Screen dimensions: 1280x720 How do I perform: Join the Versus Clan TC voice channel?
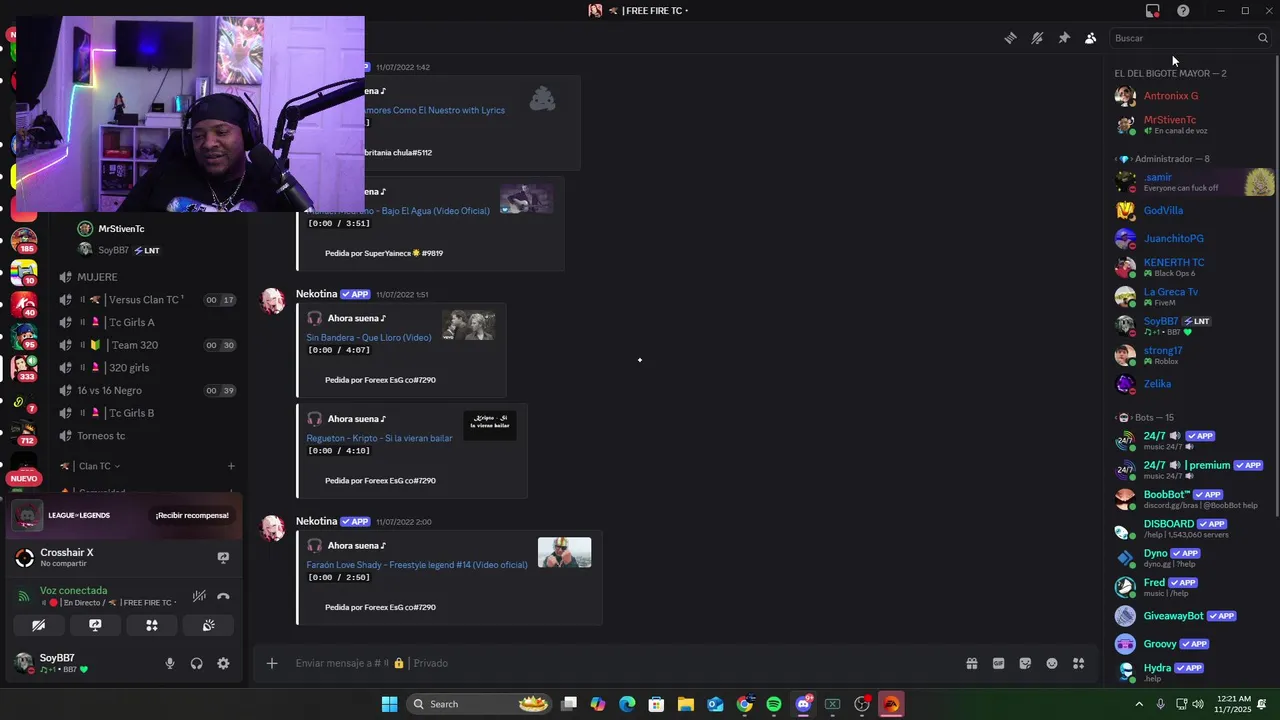tap(146, 300)
